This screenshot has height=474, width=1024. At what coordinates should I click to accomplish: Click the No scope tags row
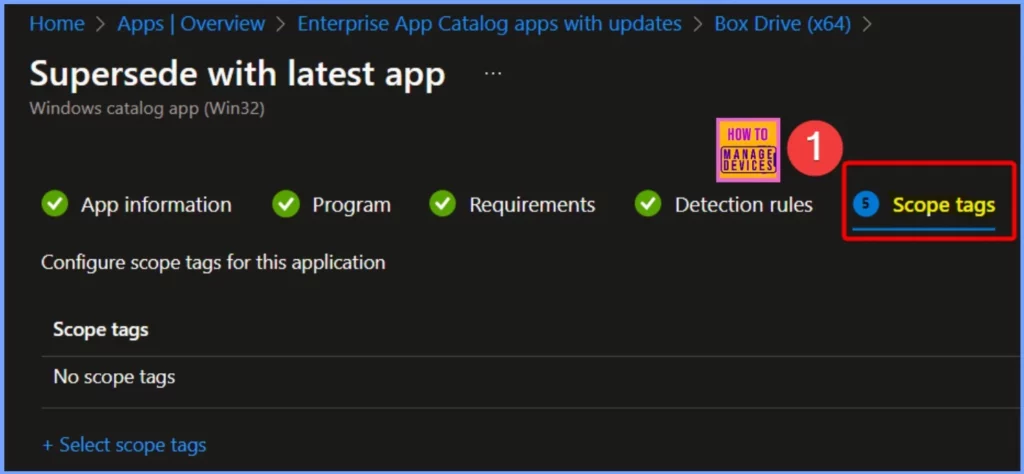pyautogui.click(x=529, y=377)
